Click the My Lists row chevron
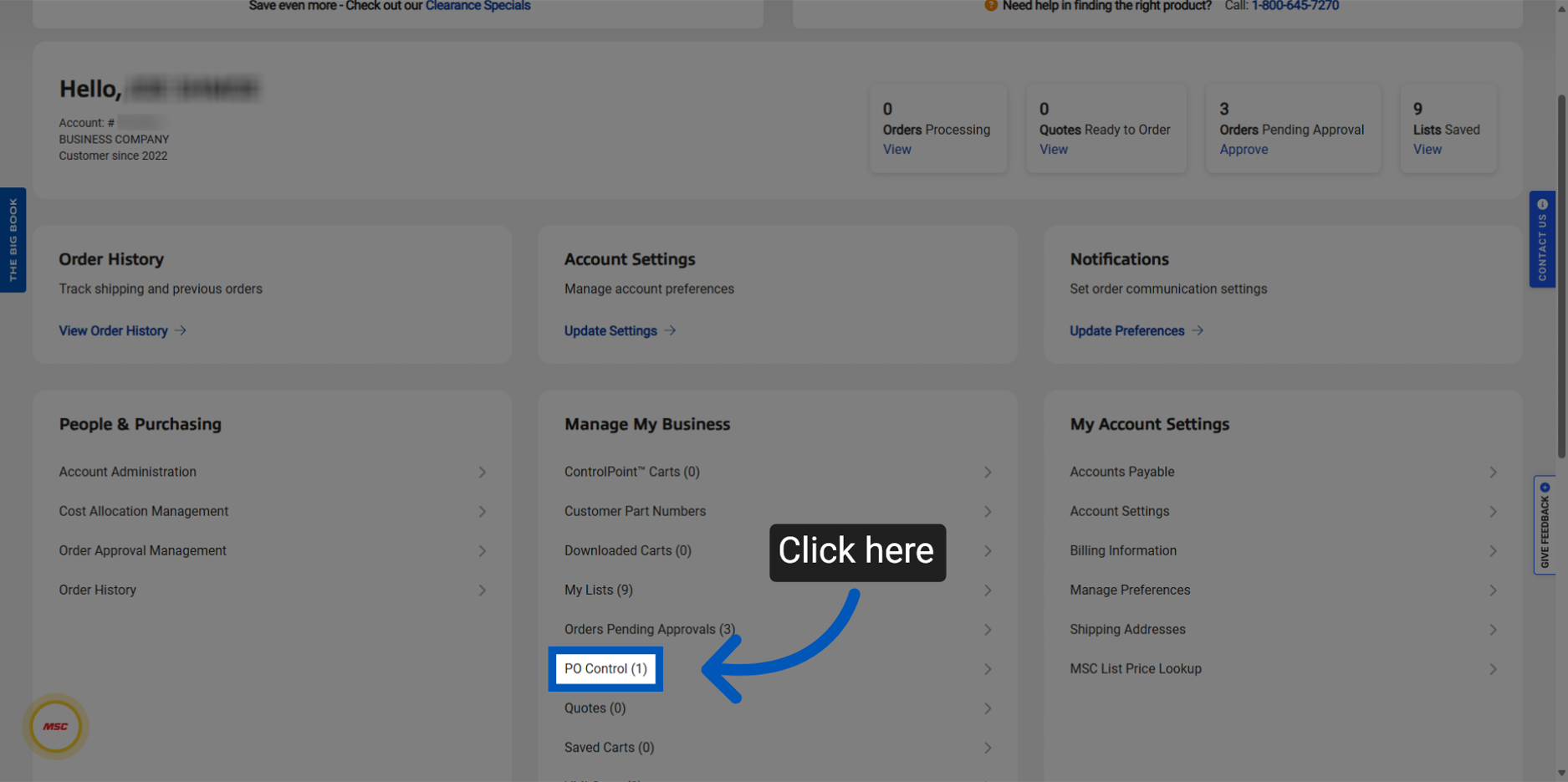This screenshot has height=782, width=1568. [x=988, y=590]
